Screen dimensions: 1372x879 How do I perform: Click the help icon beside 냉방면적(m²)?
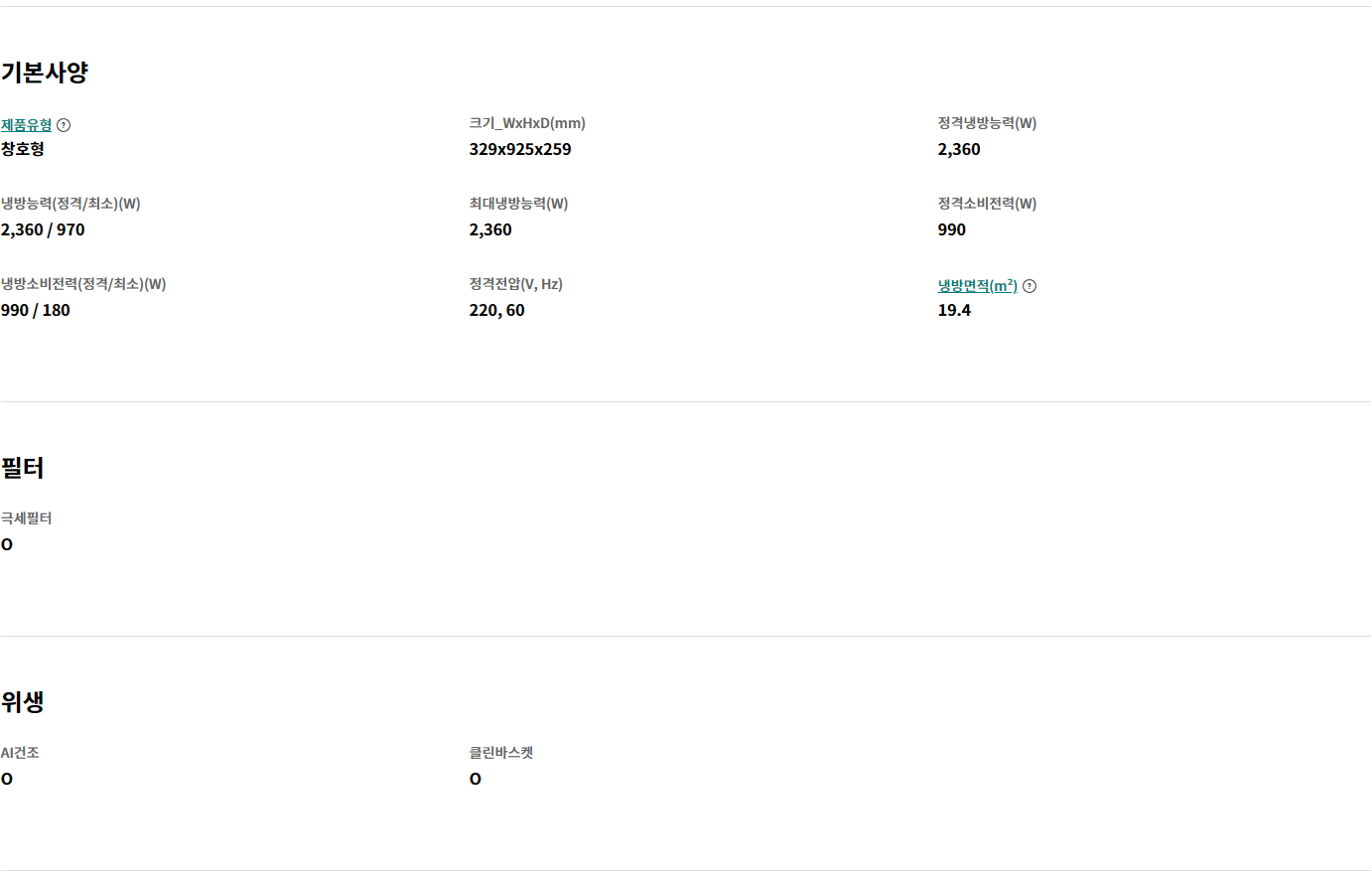(1029, 286)
